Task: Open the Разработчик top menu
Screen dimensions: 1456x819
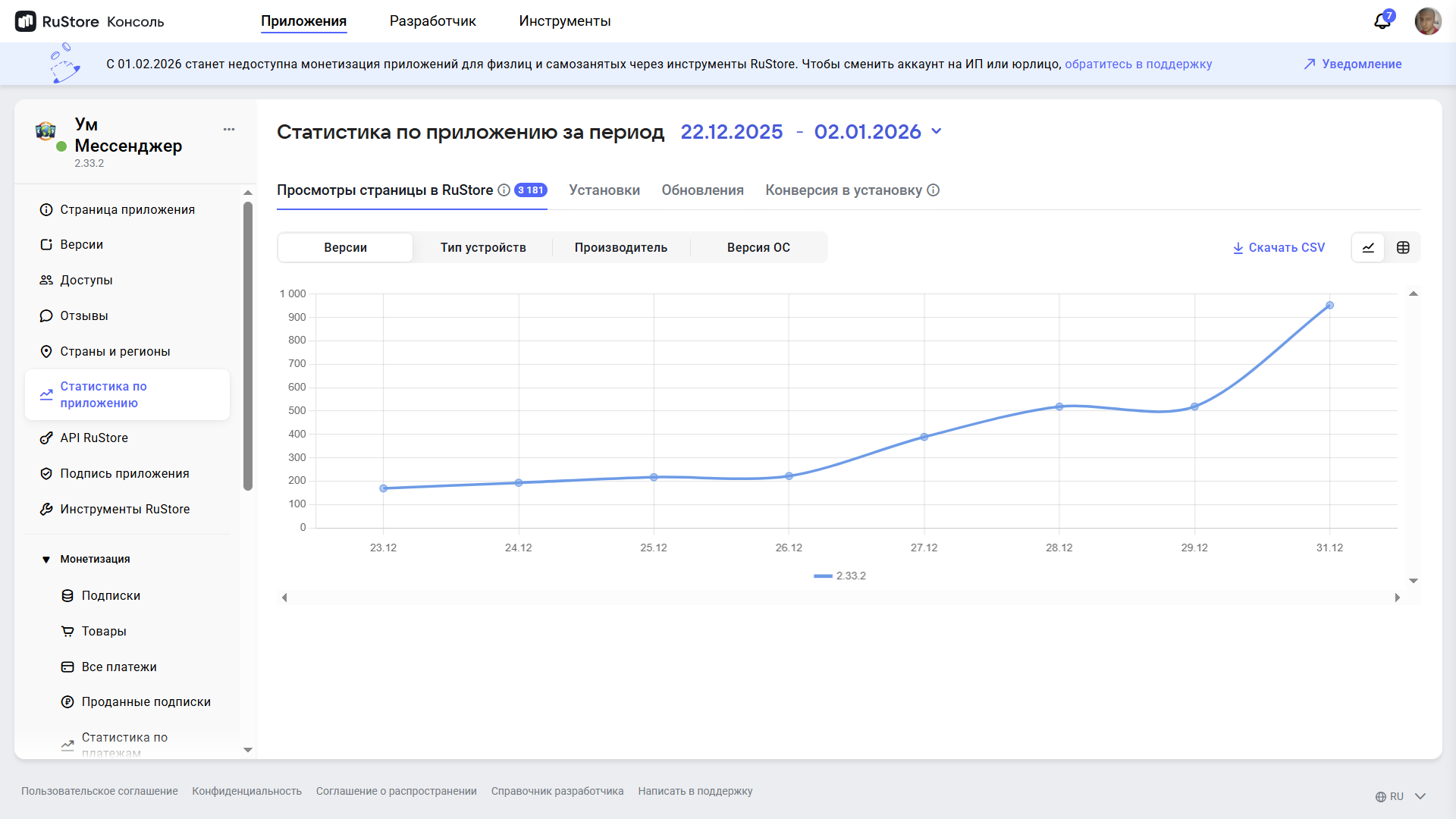Action: coord(432,21)
